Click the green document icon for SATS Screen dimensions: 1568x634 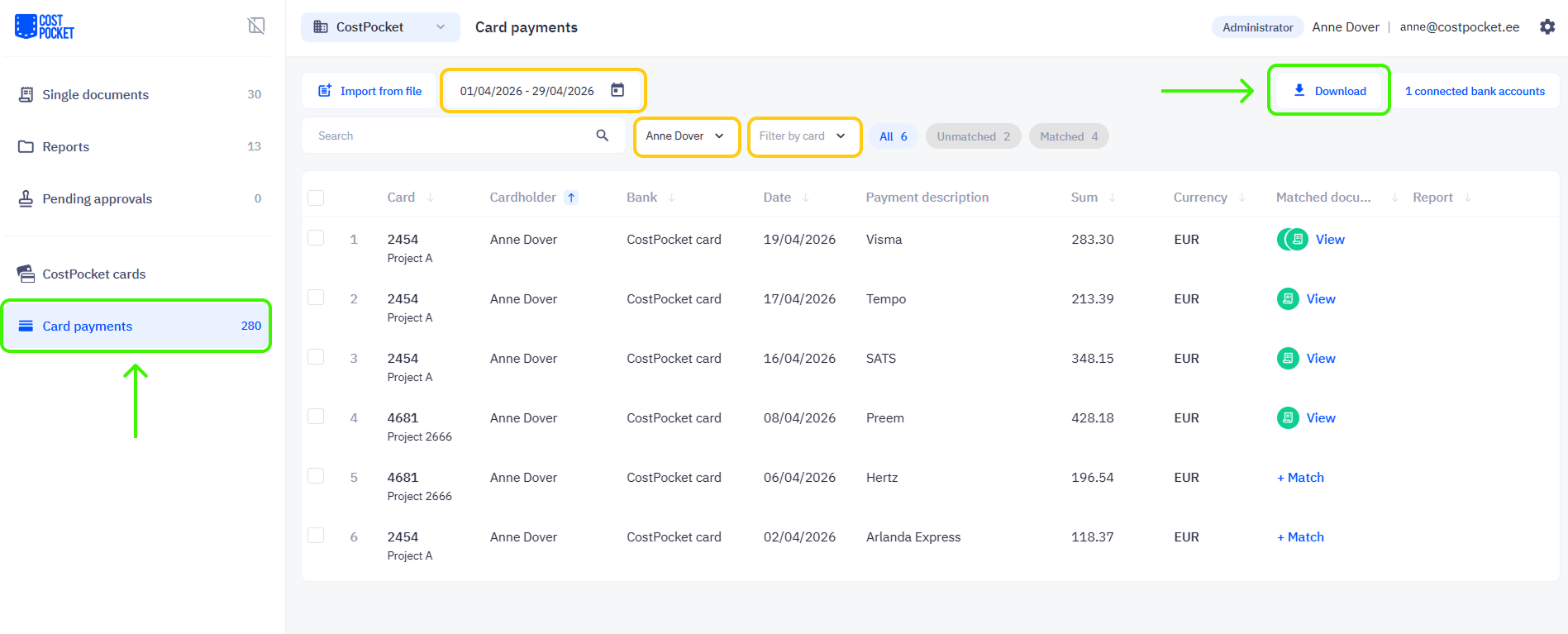1288,358
